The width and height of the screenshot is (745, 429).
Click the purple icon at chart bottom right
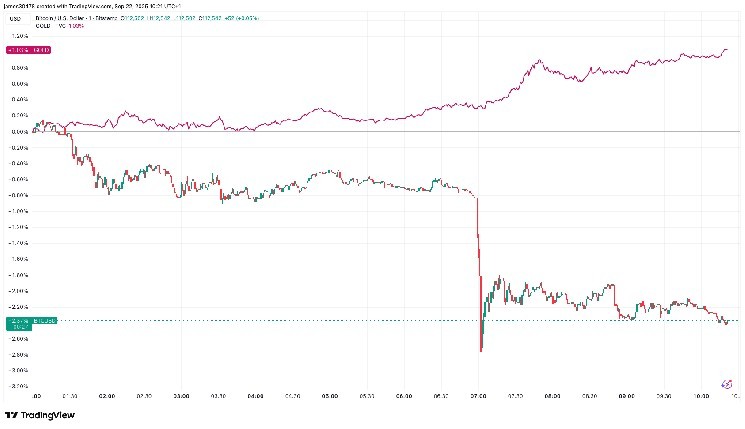(727, 384)
